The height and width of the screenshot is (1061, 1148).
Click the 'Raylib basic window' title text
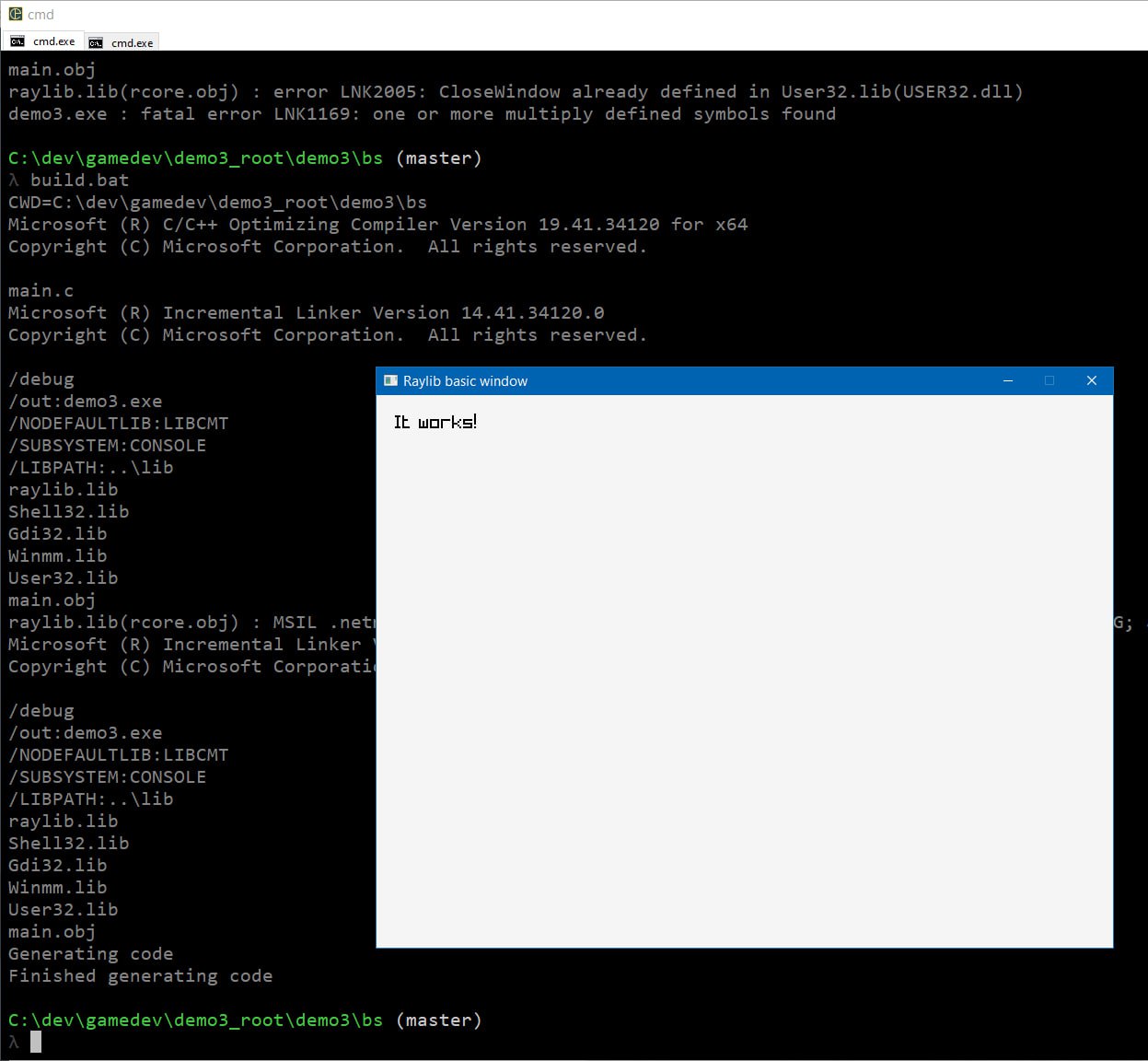click(x=465, y=381)
